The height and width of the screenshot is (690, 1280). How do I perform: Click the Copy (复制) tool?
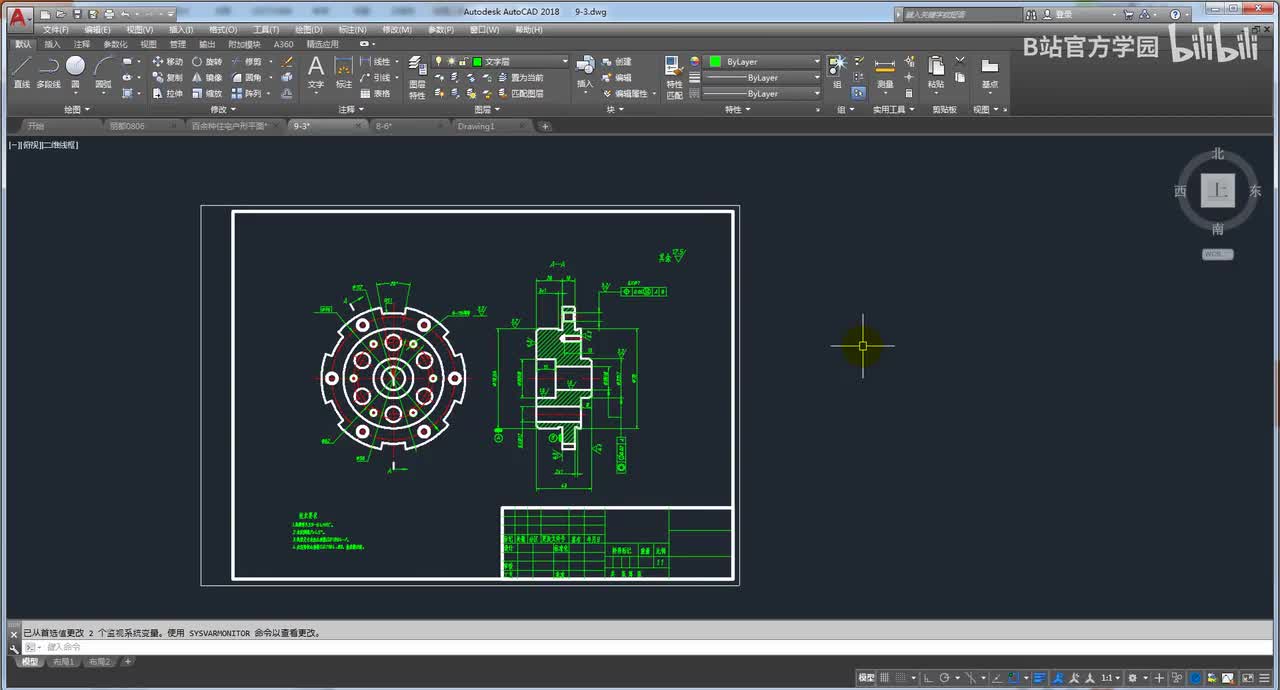pyautogui.click(x=167, y=77)
